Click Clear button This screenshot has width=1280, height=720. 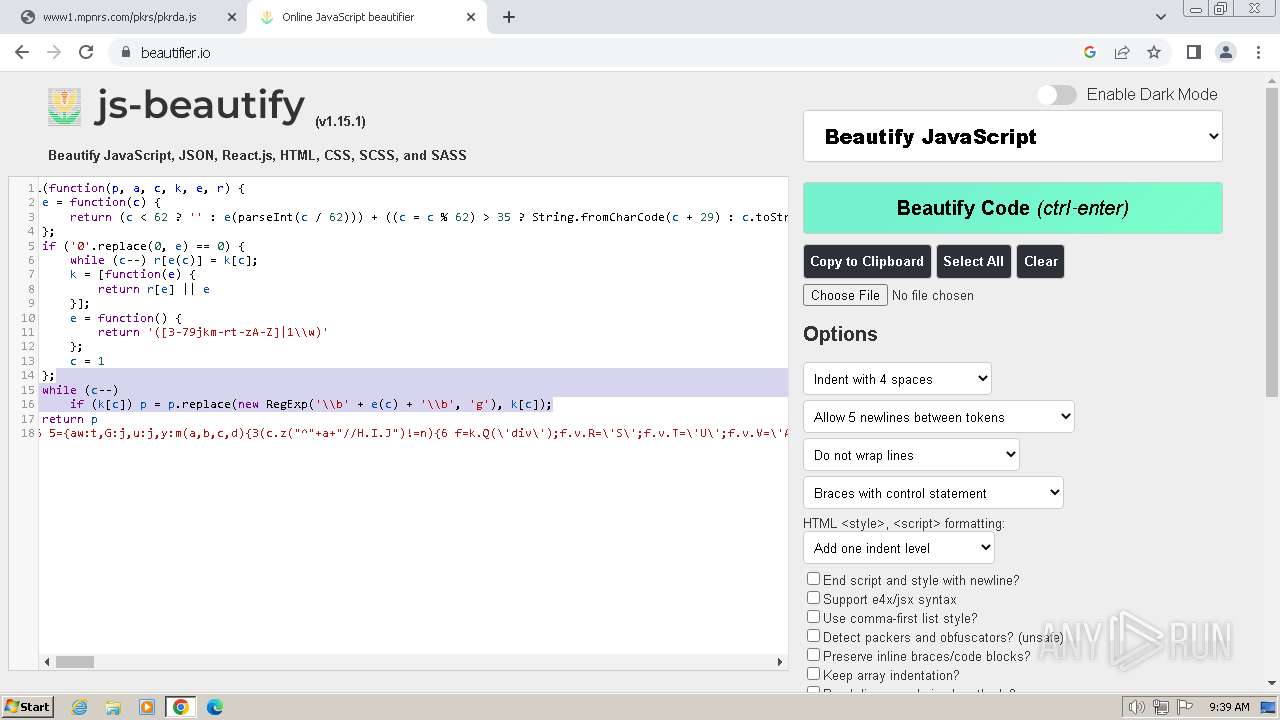pos(1040,261)
